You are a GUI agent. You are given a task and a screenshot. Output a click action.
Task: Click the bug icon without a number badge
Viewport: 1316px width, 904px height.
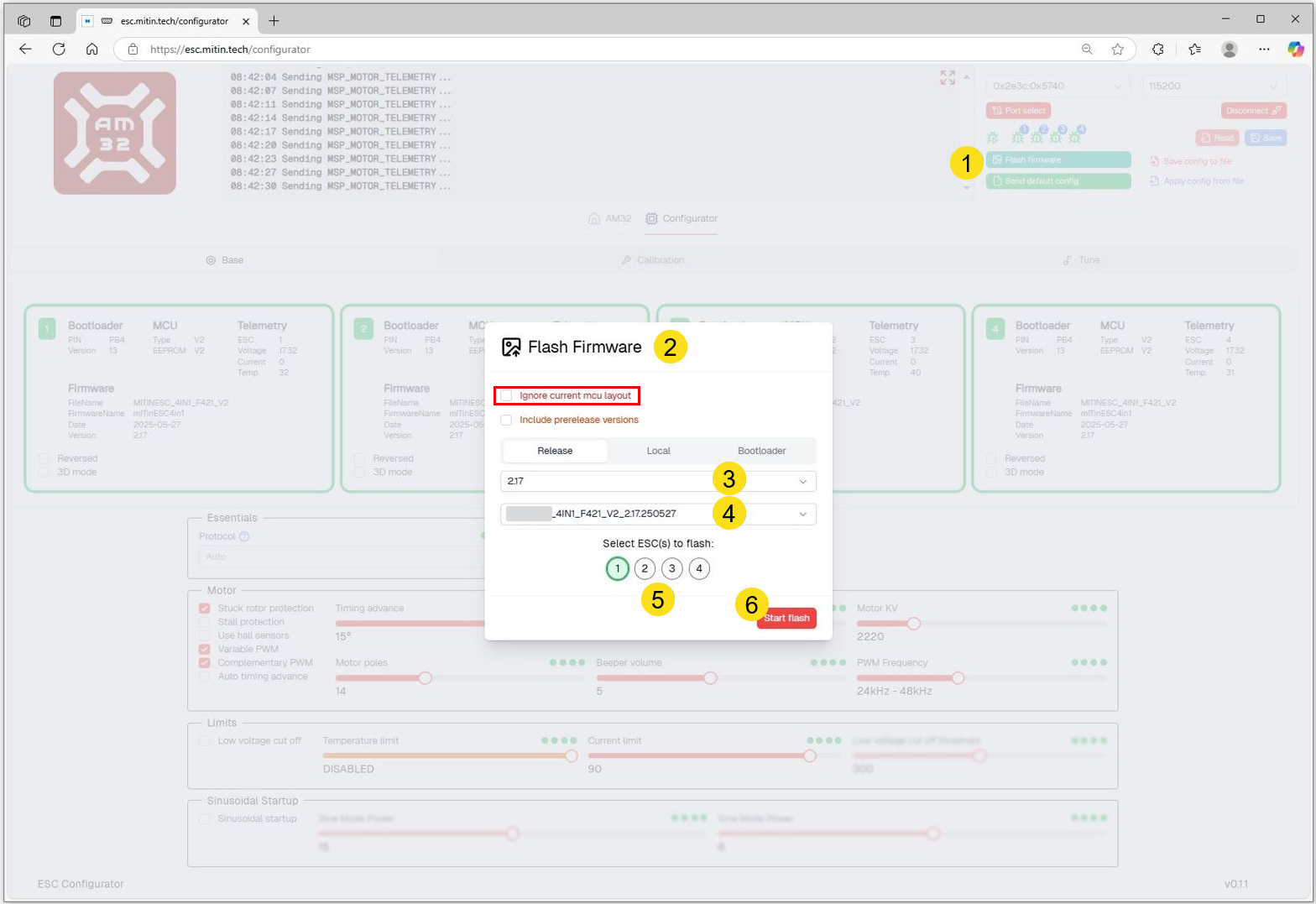[x=993, y=137]
